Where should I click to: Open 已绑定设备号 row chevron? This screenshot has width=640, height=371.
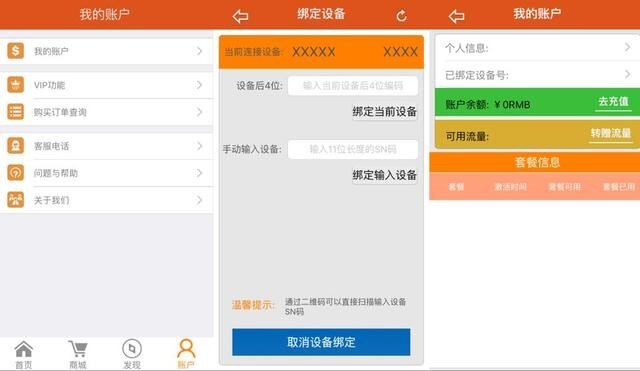click(627, 74)
